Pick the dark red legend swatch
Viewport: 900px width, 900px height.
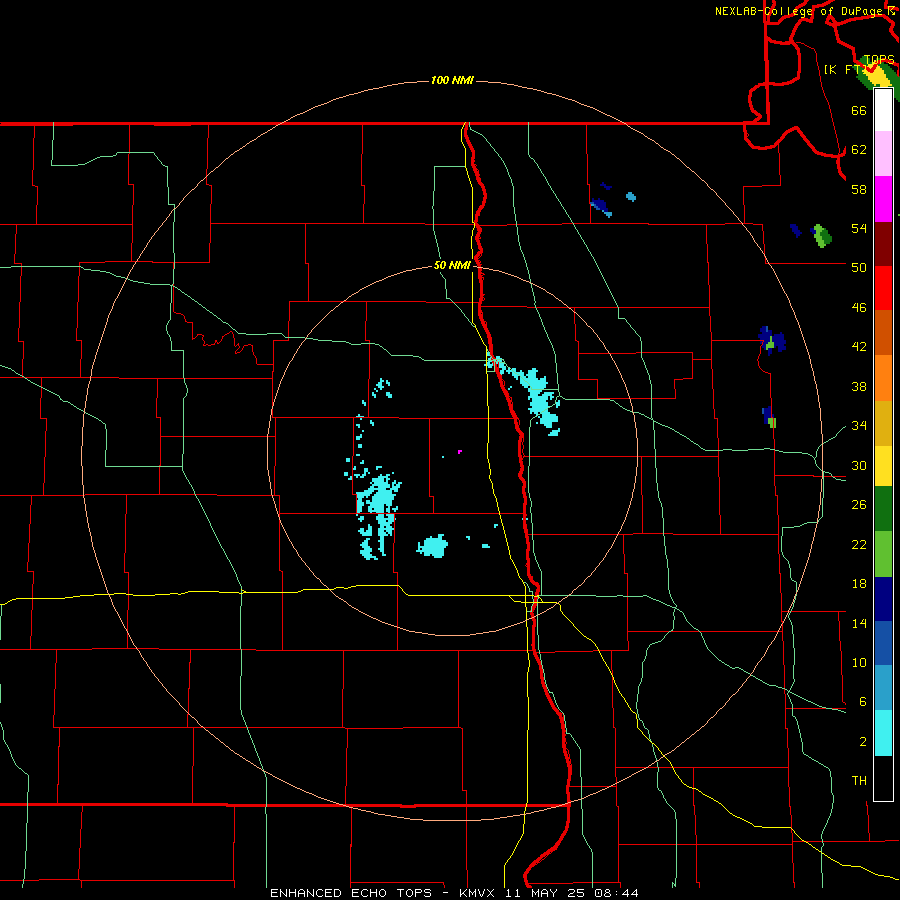click(x=883, y=244)
